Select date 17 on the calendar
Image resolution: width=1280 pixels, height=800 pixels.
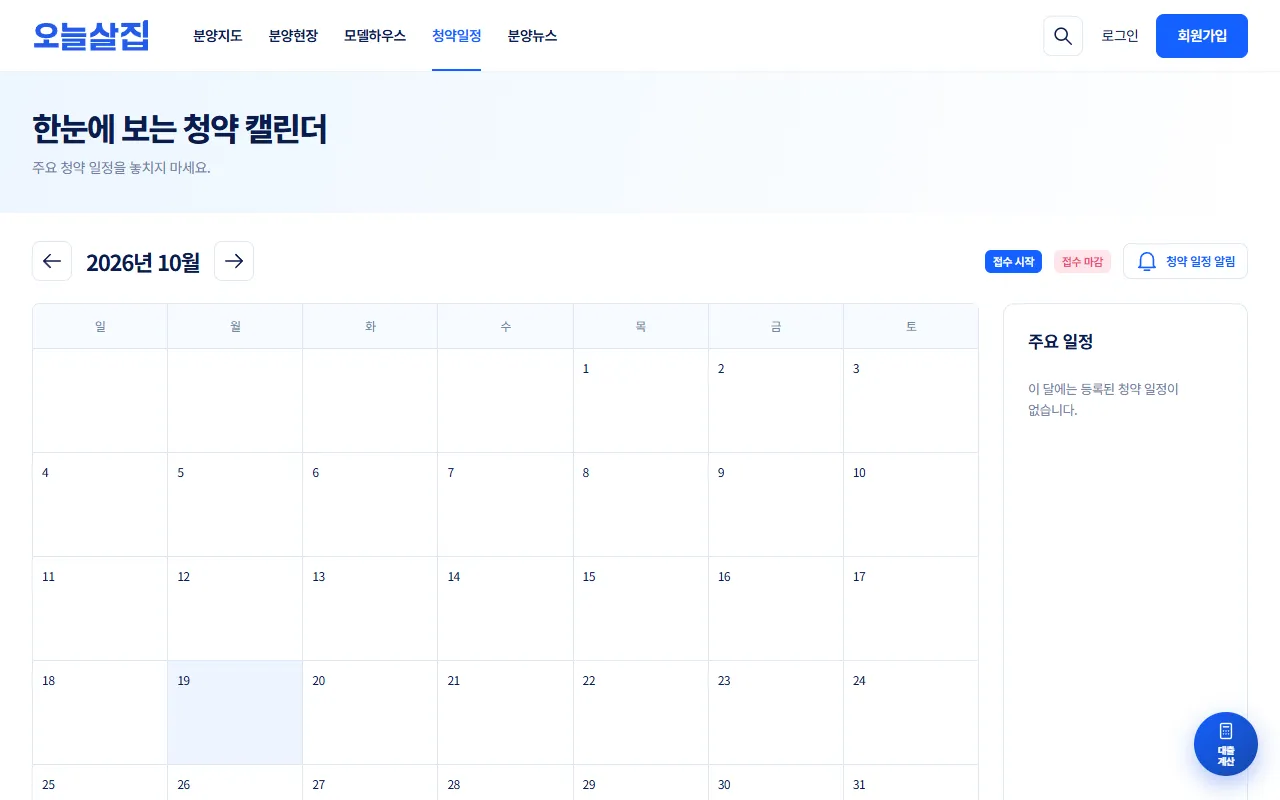(911, 608)
